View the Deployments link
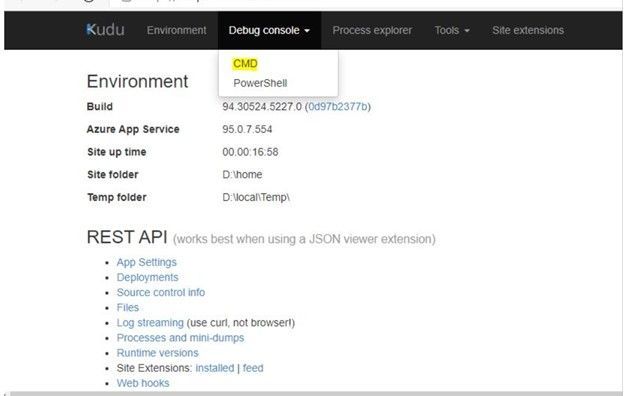Screen dimensions: 624x396 tap(147, 277)
